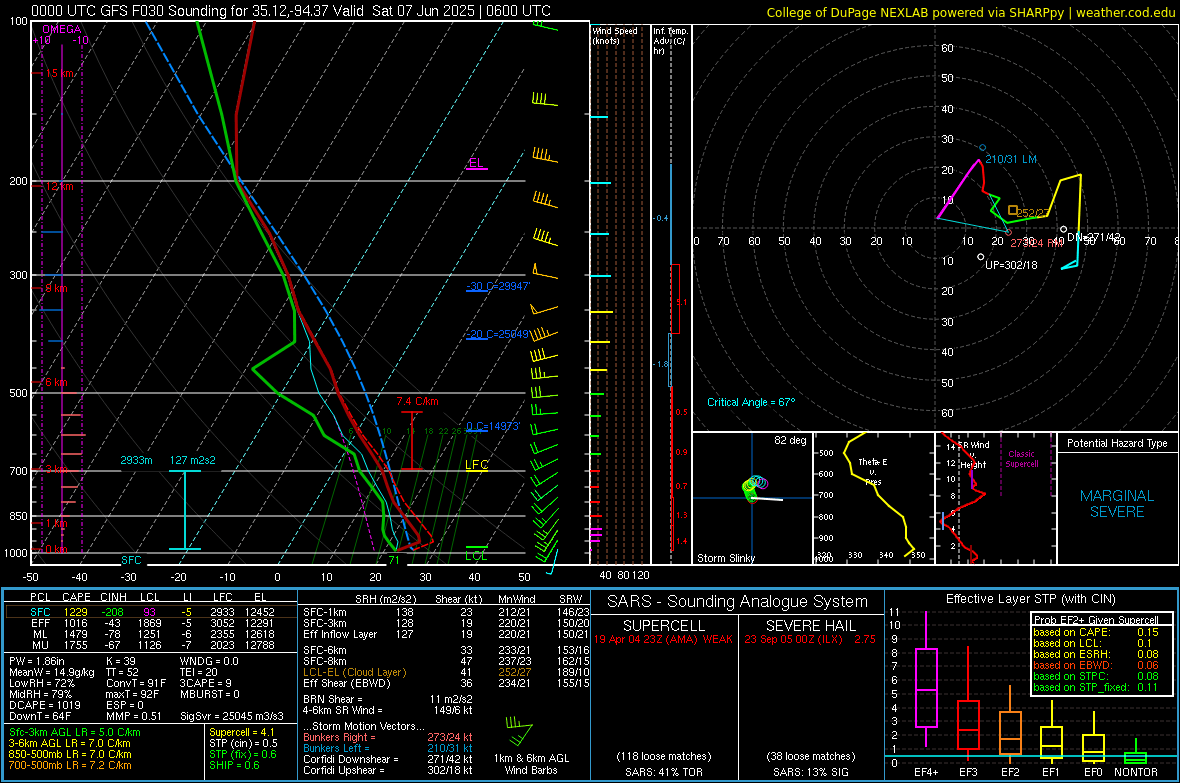
Task: Click the 'Critical Angle = 67°' text
Action: tap(751, 402)
